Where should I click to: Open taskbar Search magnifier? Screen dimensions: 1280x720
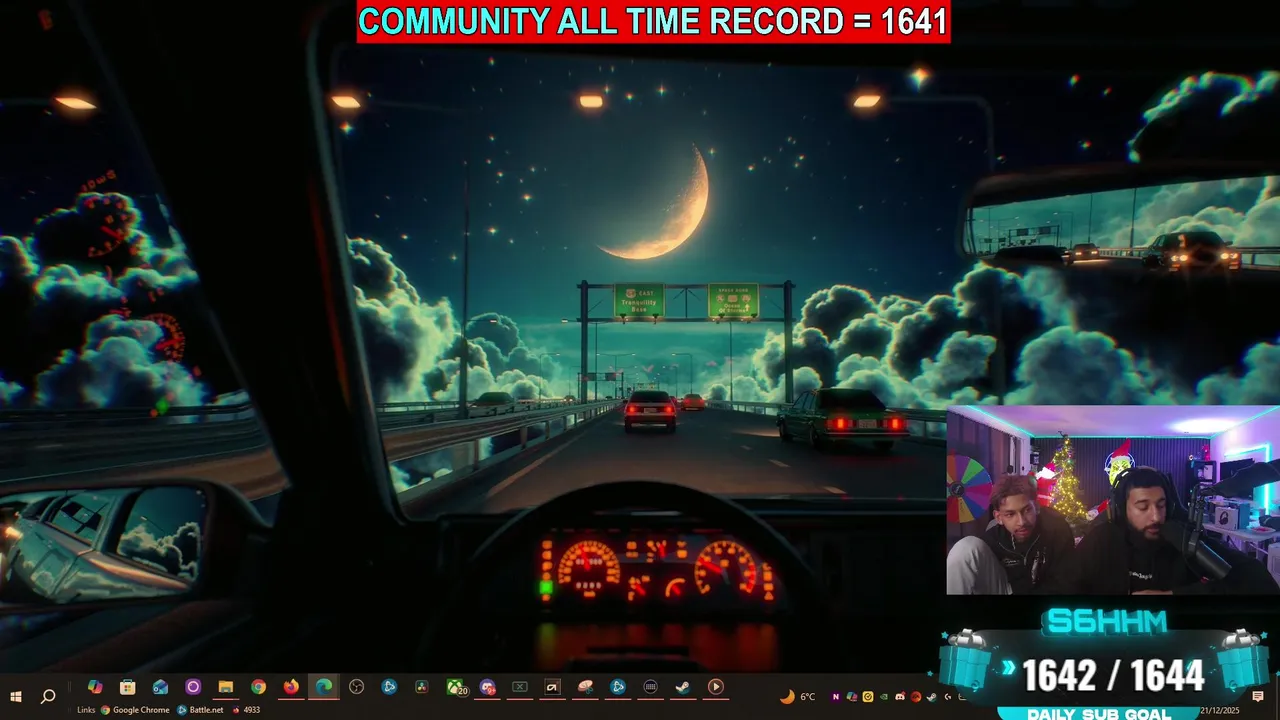(48, 696)
